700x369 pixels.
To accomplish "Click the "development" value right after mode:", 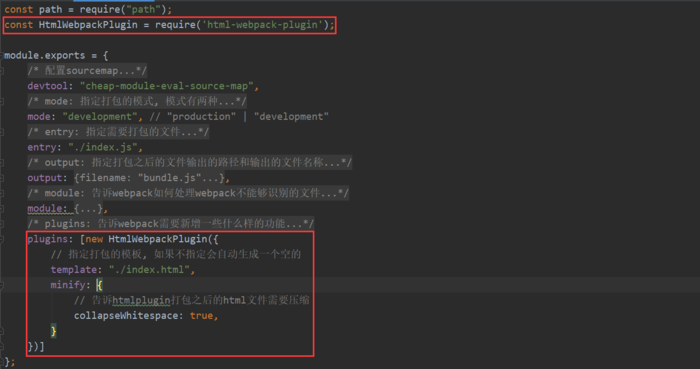I will [100, 117].
